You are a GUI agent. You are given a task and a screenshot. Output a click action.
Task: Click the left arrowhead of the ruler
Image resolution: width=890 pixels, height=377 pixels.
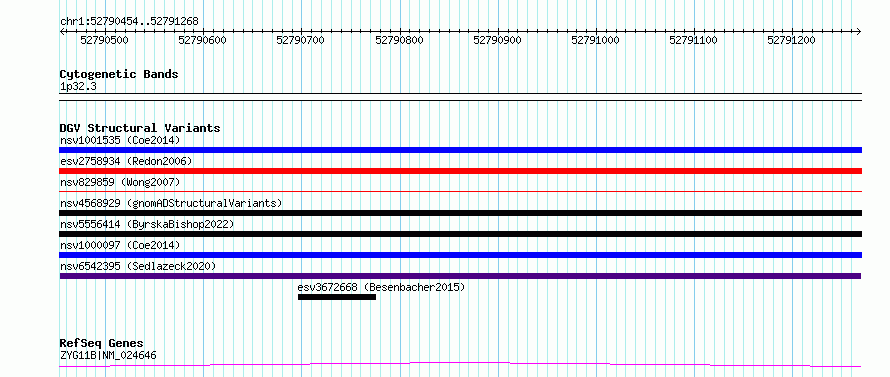pyautogui.click(x=62, y=31)
